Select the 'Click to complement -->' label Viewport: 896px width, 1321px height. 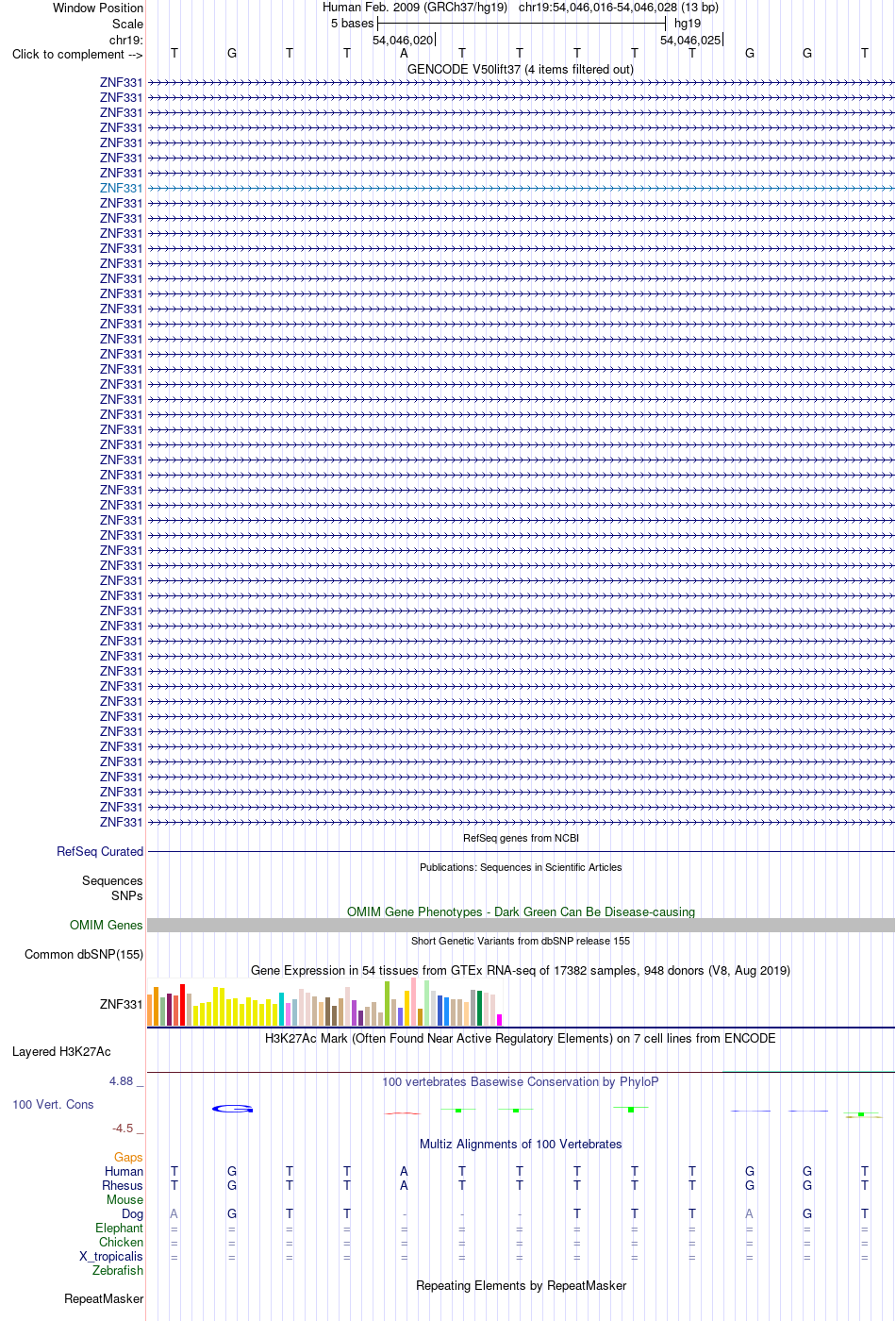77,54
